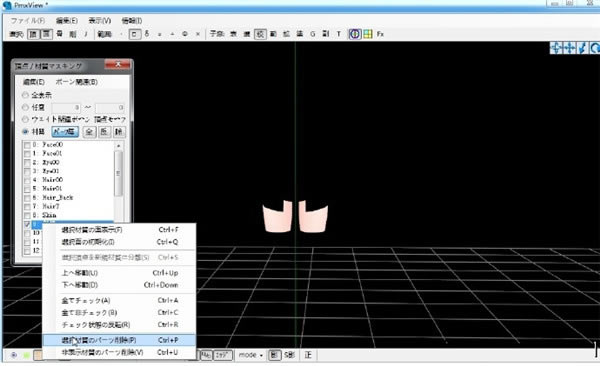Select the 任意 radio button
Image resolution: width=600 pixels, height=366 pixels.
25,107
